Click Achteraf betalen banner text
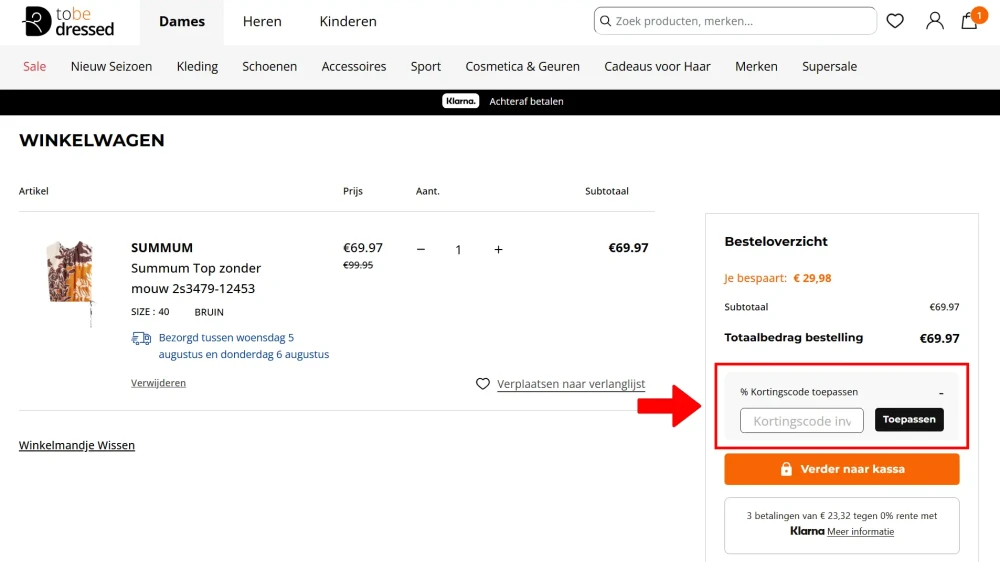 (526, 101)
